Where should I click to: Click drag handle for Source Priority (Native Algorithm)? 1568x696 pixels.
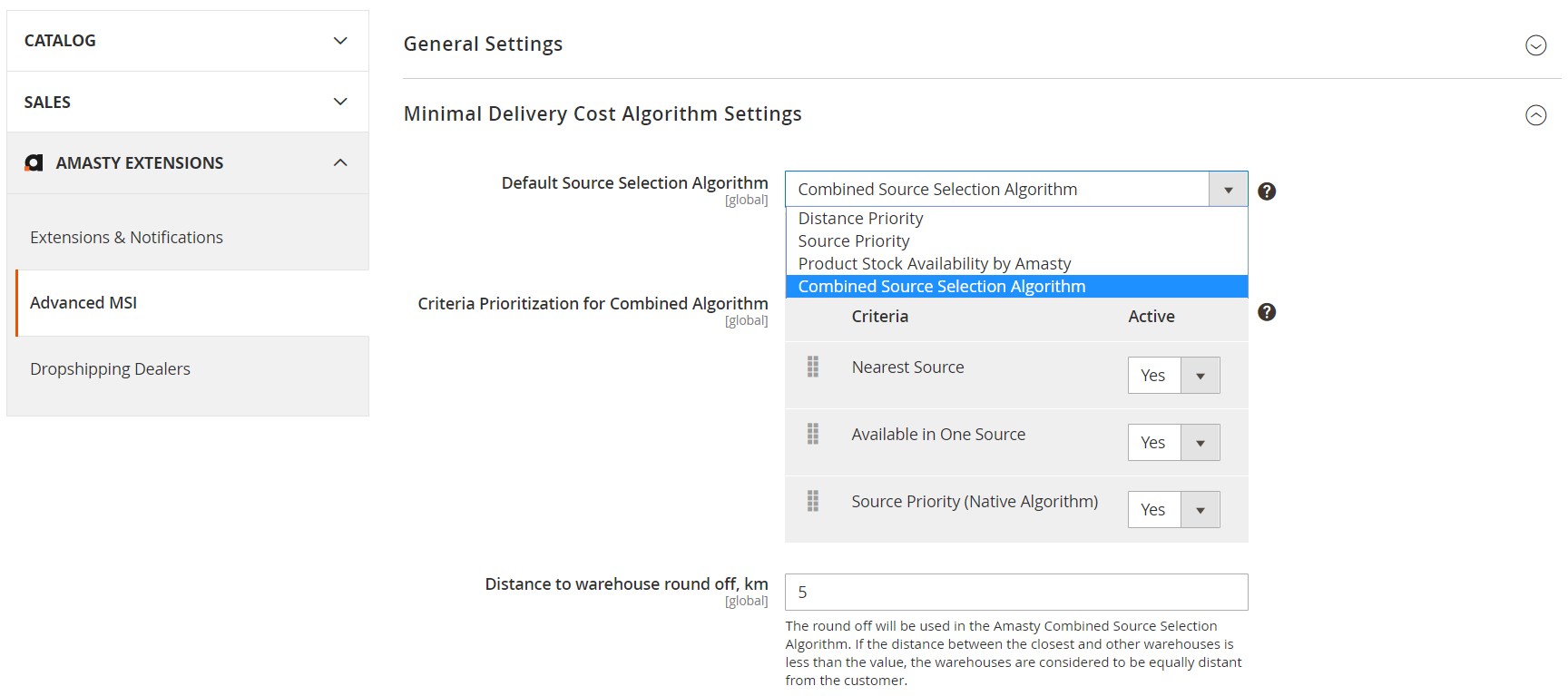click(813, 501)
